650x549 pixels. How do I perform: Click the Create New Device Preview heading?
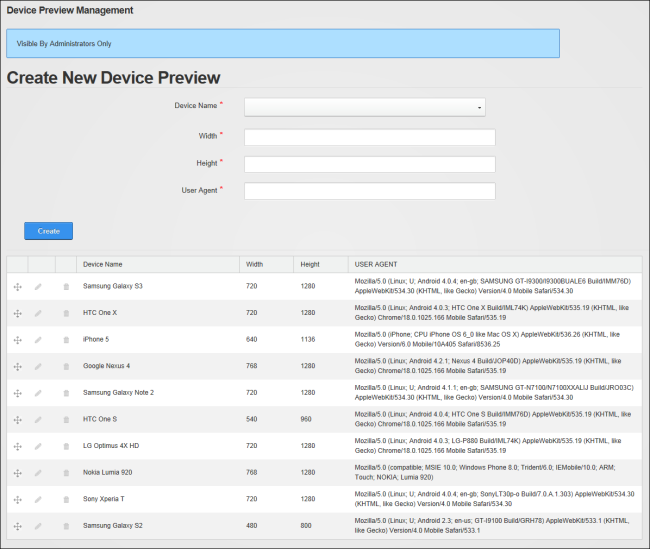[x=113, y=78]
